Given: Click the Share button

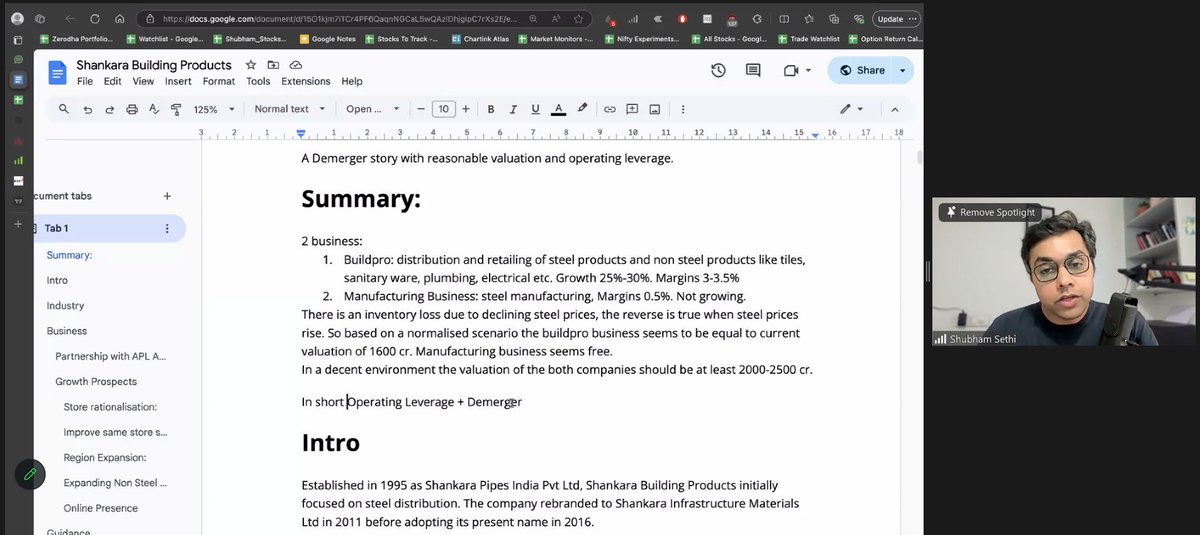Looking at the screenshot, I should tap(862, 70).
